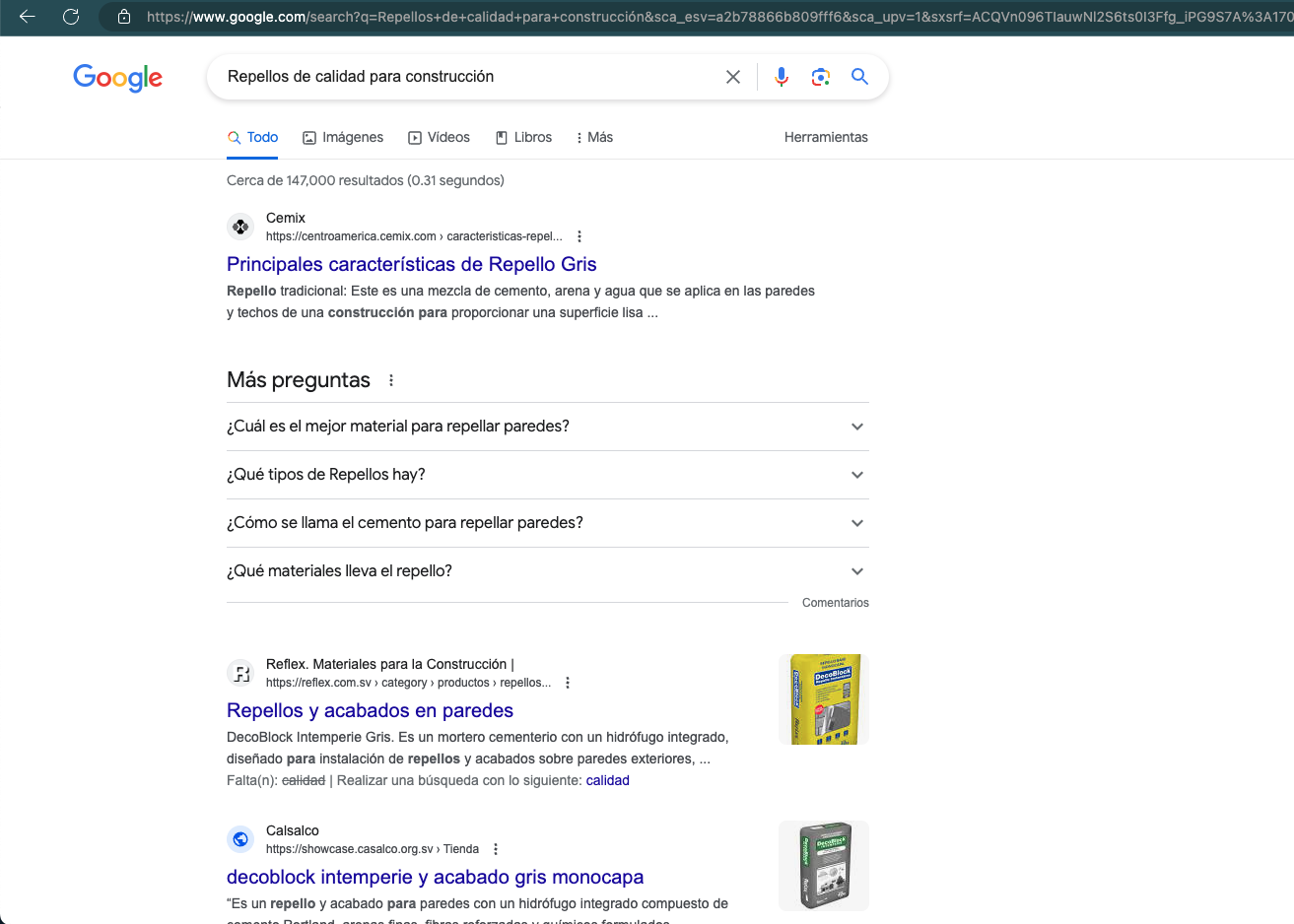1294x924 pixels.
Task: Click the 'Calsalco' site name
Action: tap(293, 830)
